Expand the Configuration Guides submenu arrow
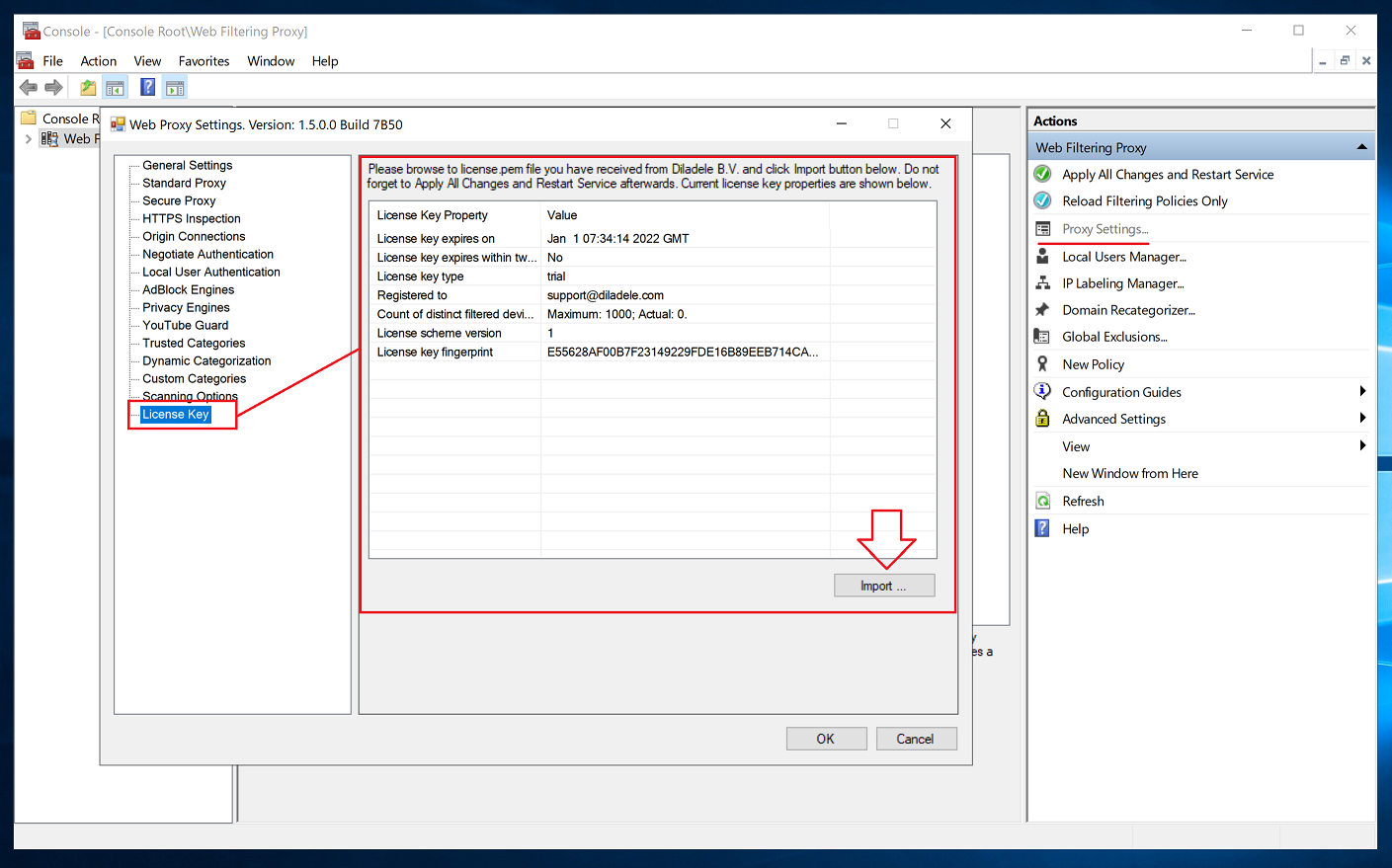 point(1362,391)
